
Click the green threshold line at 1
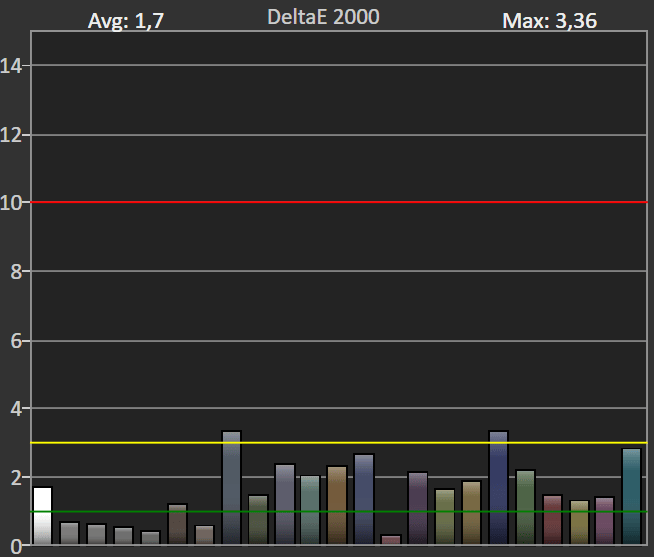pos(339,512)
